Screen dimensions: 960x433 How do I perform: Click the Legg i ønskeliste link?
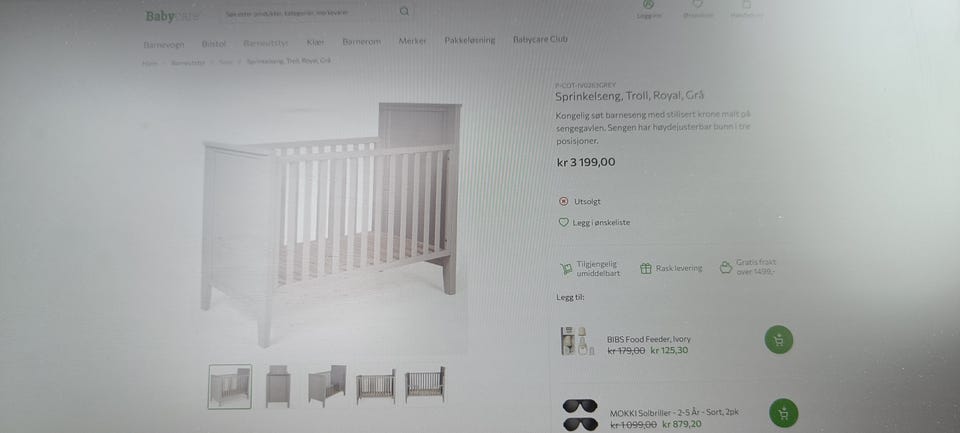click(x=601, y=223)
